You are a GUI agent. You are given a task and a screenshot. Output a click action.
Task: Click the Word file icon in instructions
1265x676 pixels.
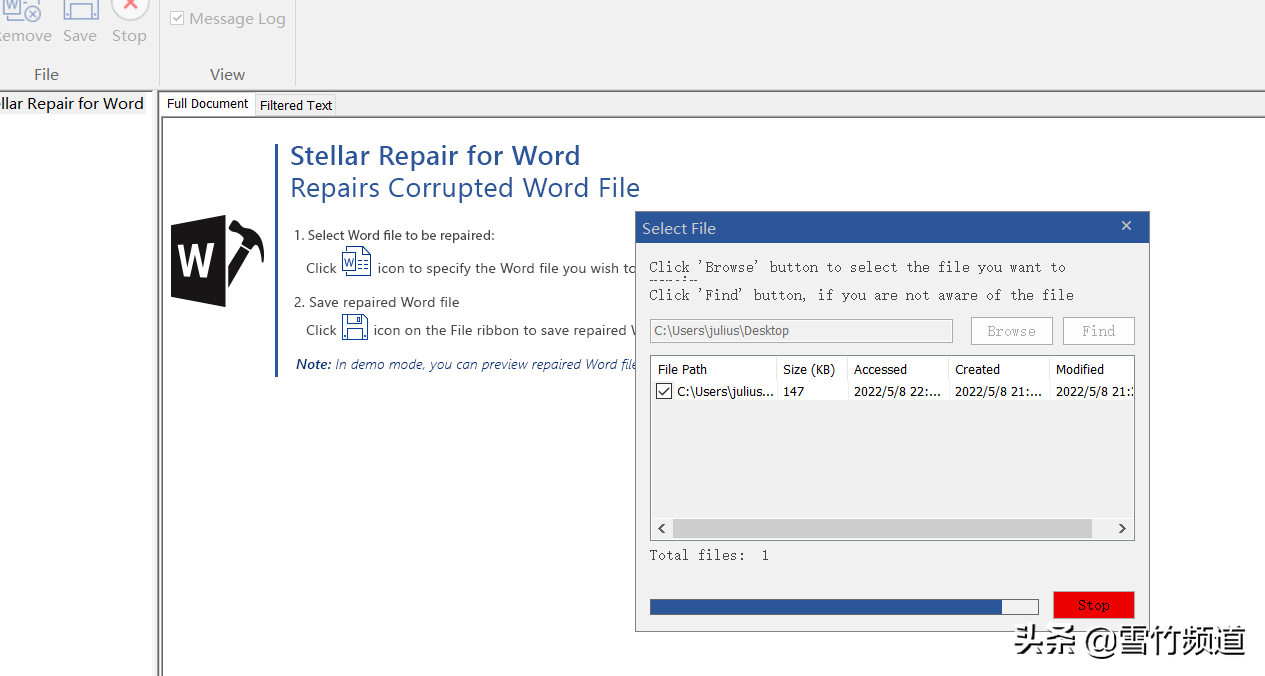point(356,262)
